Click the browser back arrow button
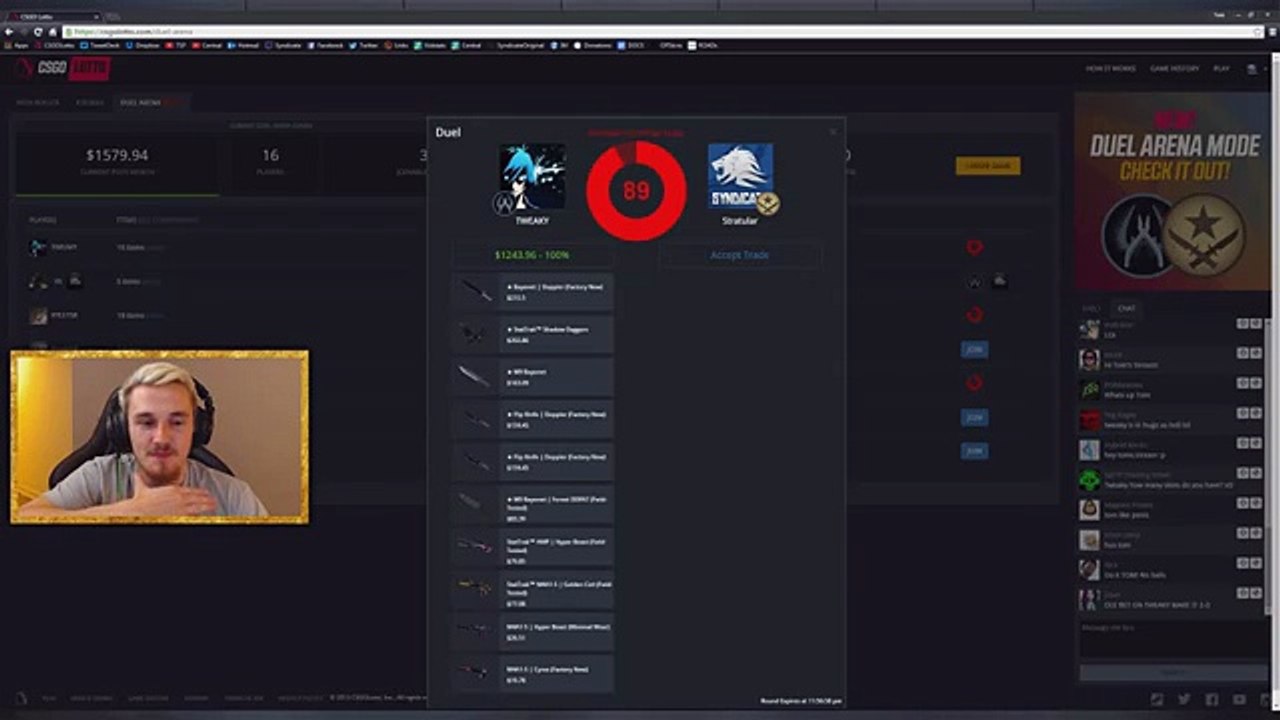The width and height of the screenshot is (1280, 720). (8, 33)
